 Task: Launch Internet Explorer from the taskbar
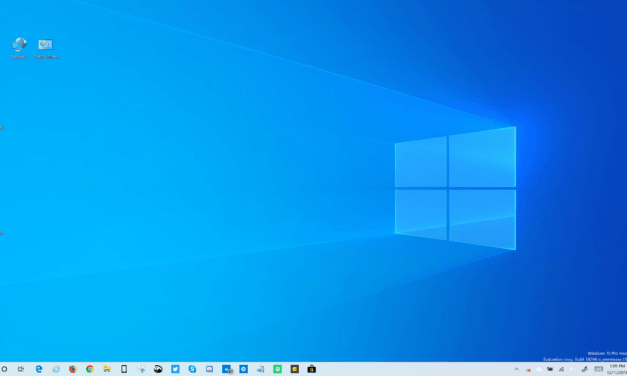click(56, 369)
